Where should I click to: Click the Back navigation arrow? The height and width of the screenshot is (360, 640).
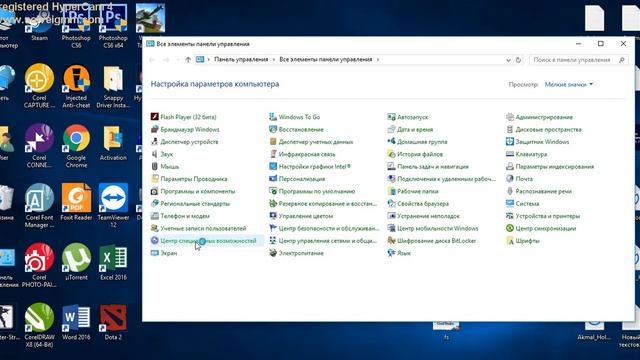[x=152, y=60]
